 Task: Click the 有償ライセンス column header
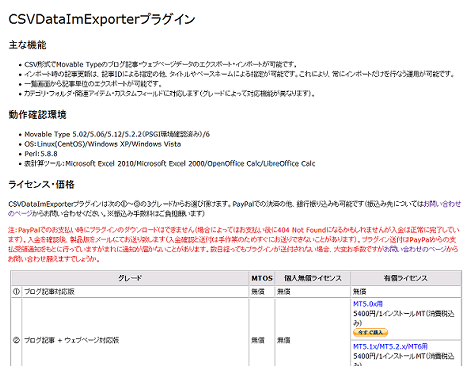pyautogui.click(x=406, y=278)
